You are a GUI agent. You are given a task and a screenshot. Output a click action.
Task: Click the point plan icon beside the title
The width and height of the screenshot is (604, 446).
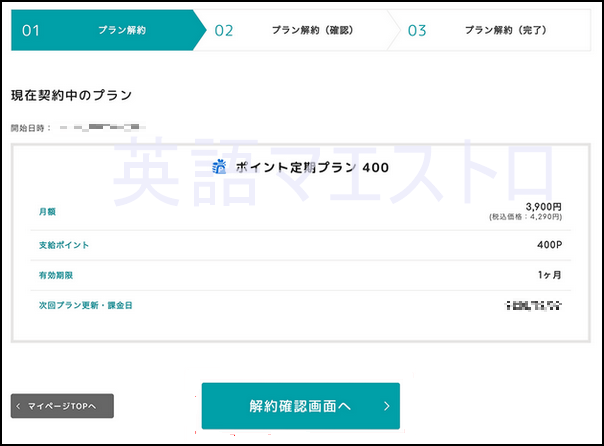click(x=220, y=168)
